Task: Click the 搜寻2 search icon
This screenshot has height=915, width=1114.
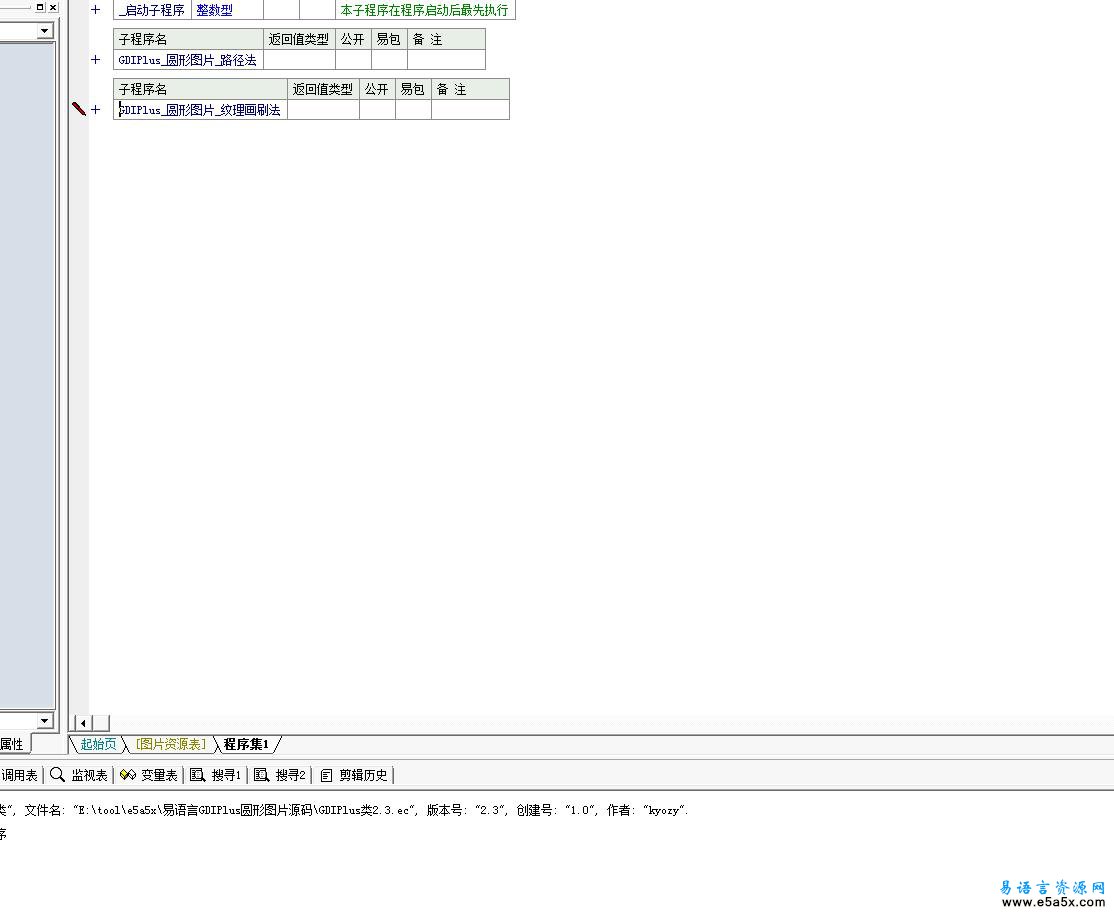Action: (x=261, y=775)
